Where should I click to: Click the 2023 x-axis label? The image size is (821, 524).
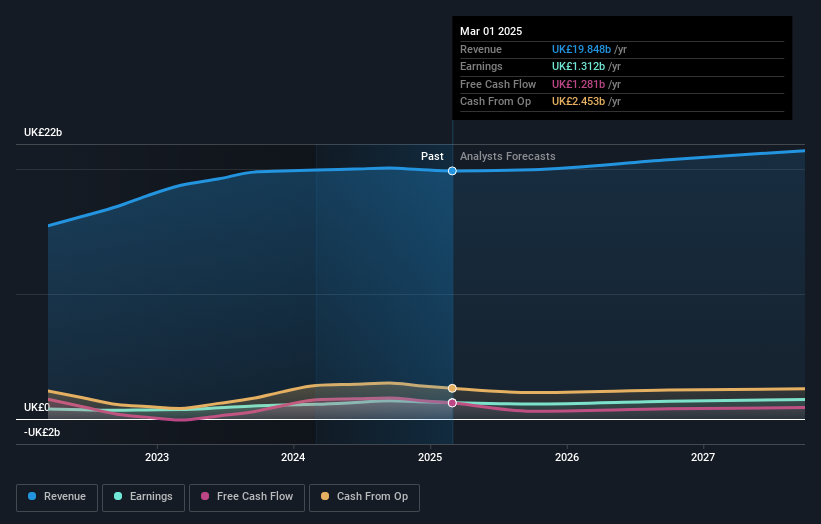pyautogui.click(x=157, y=458)
